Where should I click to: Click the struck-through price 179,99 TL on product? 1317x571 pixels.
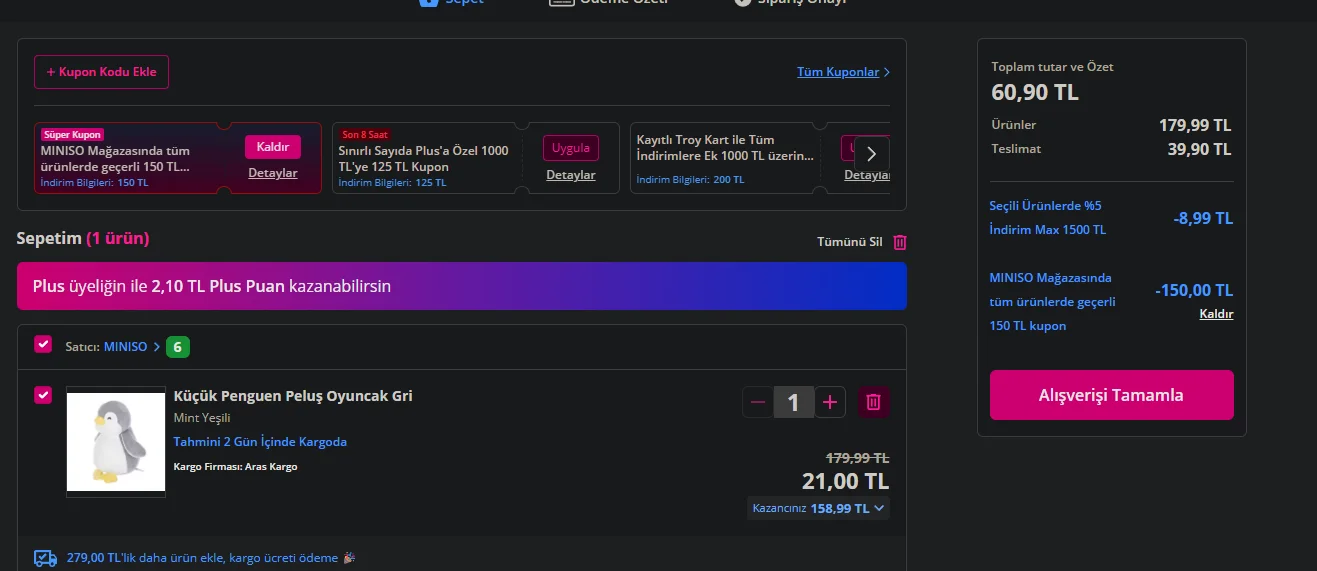[x=857, y=458]
